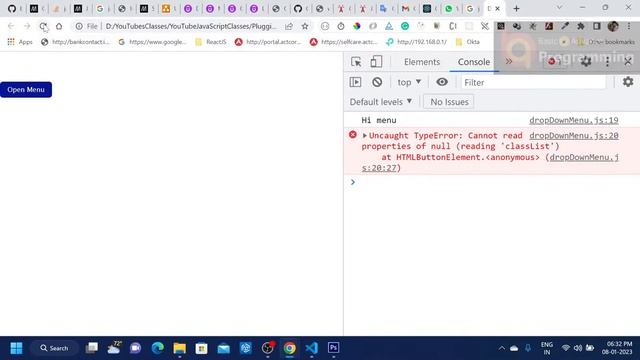Open the http://192.168.0.1/ bookmark
The width and height of the screenshot is (640, 360).
(x=416, y=42)
